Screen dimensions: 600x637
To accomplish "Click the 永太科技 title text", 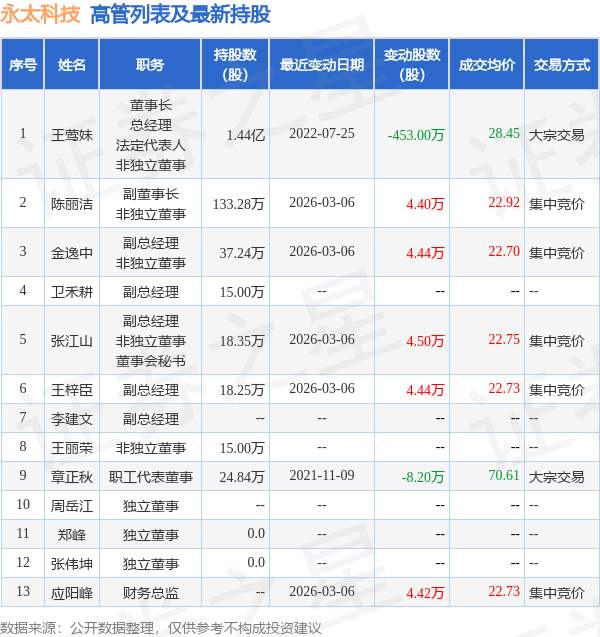I will pos(40,15).
